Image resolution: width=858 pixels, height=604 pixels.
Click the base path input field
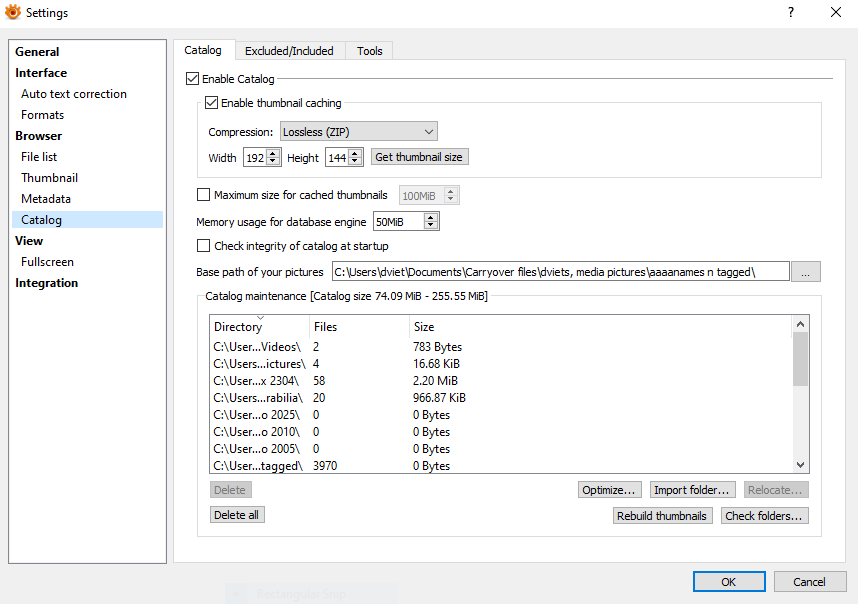[560, 272]
